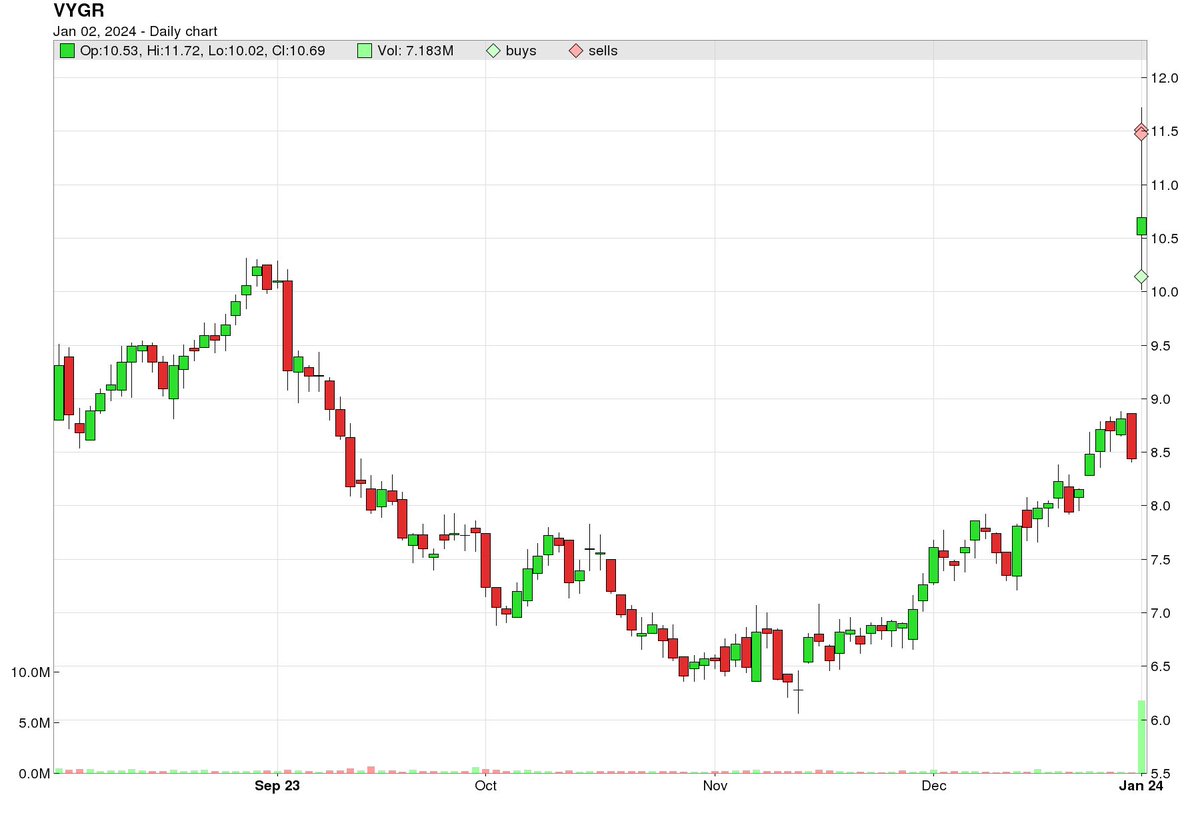Image resolution: width=1200 pixels, height=821 pixels.
Task: Click the 10.5 price axis label
Action: [x=1167, y=239]
